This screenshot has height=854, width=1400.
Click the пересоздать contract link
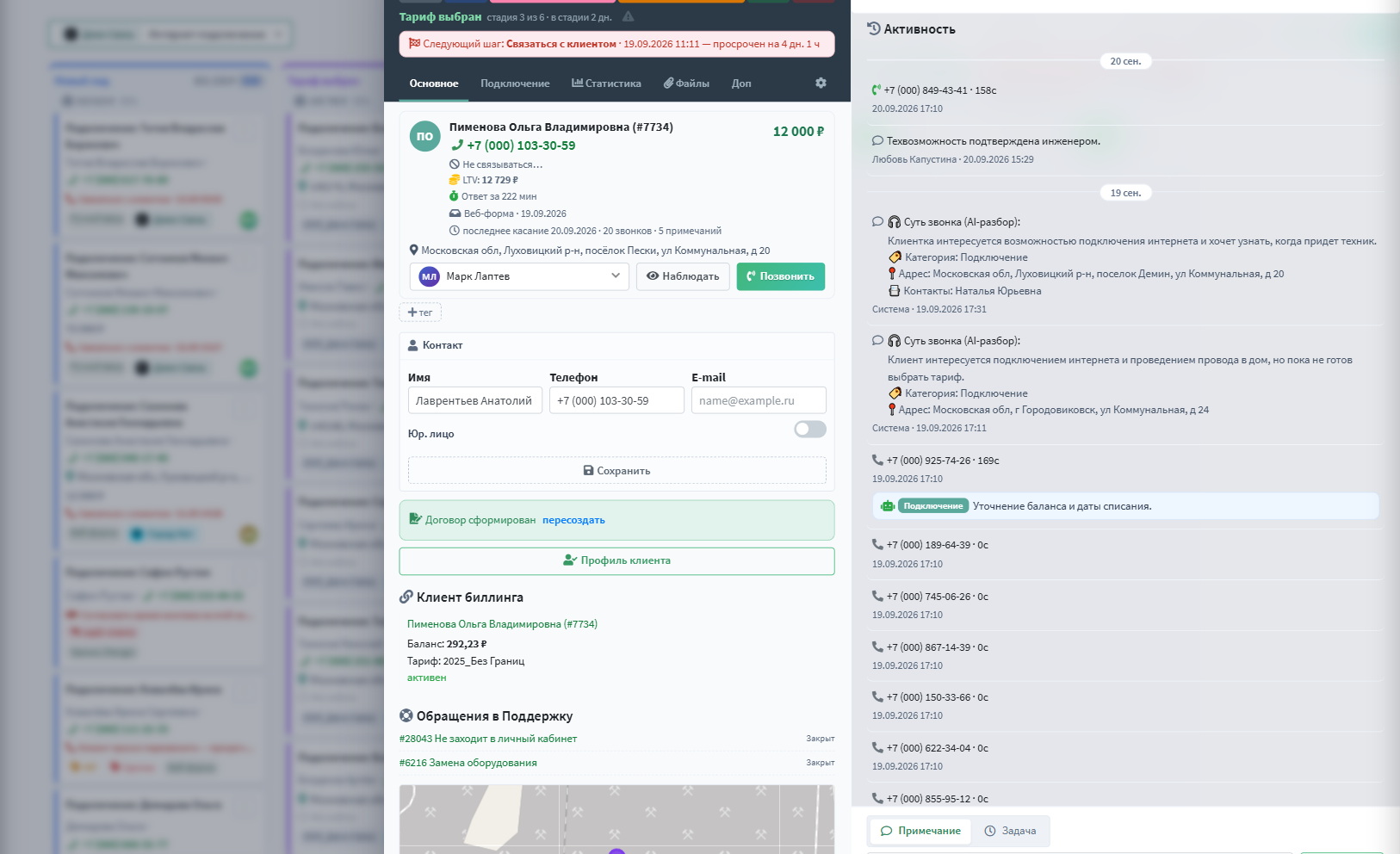pyautogui.click(x=573, y=520)
